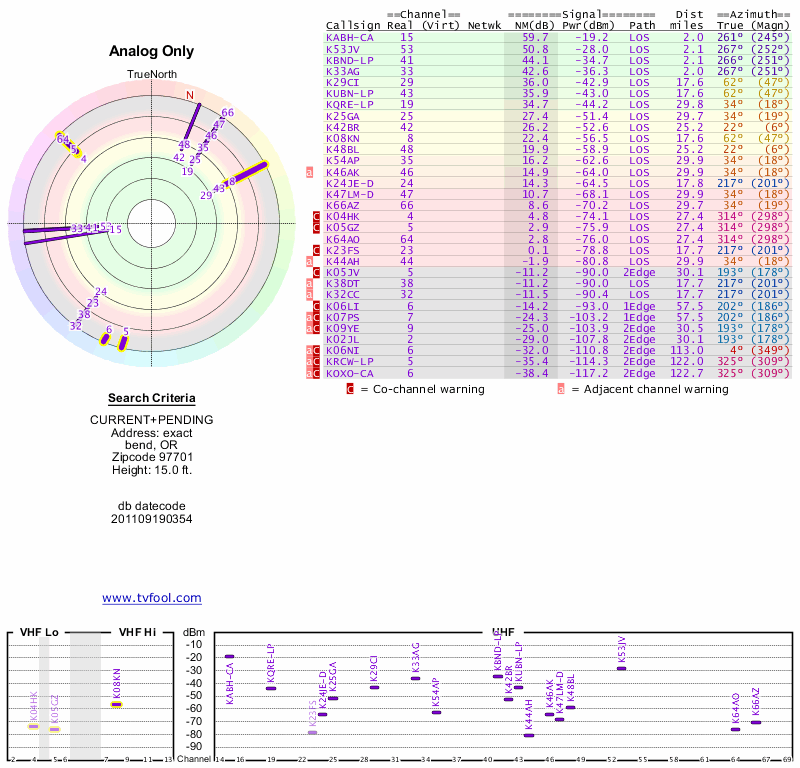Viewport: 800px width, 768px height.
Task: Click the K66AZ bar in UHF chart
Action: pyautogui.click(x=756, y=723)
